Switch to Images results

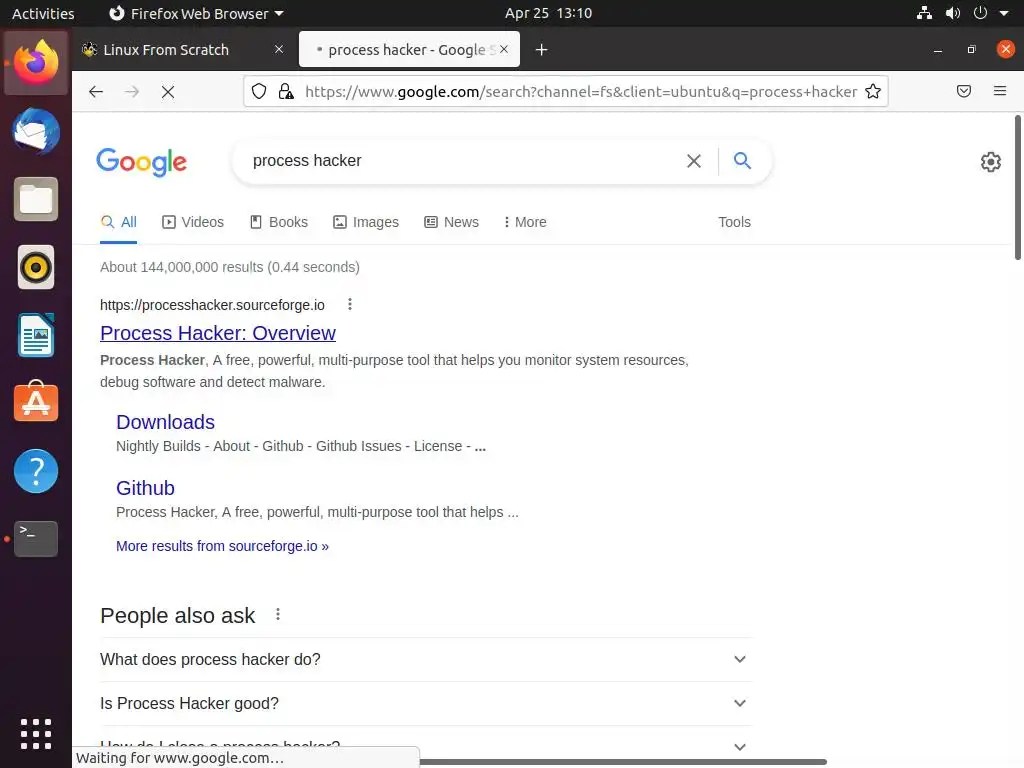(366, 222)
